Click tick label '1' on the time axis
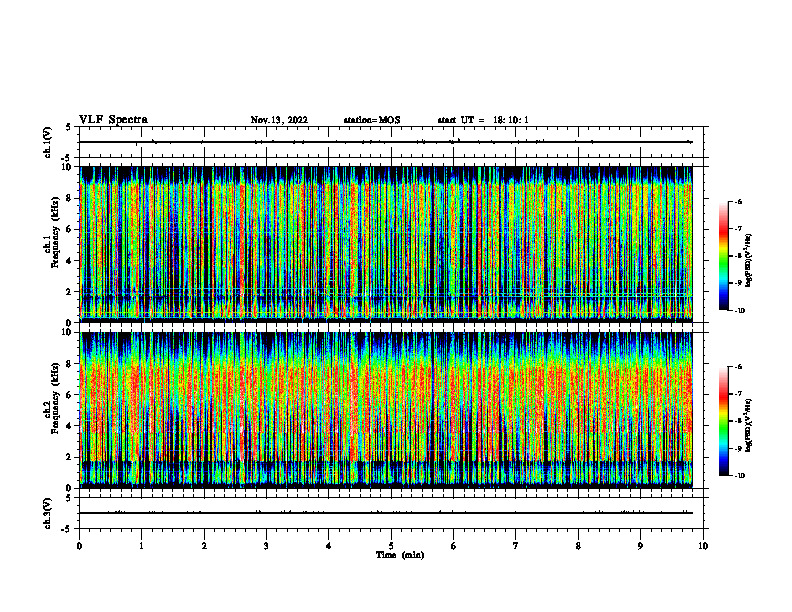The height and width of the screenshot is (612, 792). [x=141, y=546]
